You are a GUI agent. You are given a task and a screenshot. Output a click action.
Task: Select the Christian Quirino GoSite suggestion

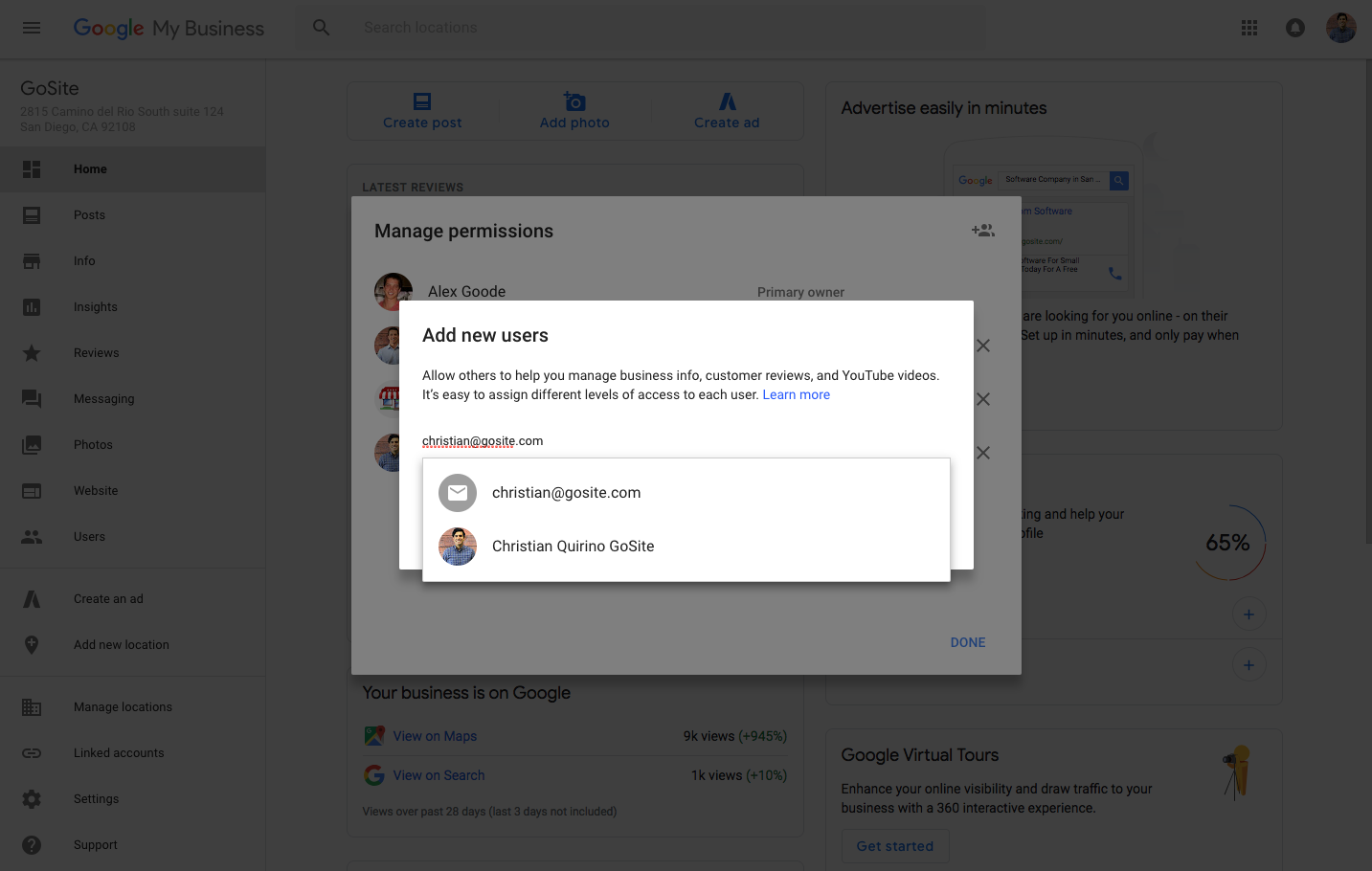coord(686,547)
